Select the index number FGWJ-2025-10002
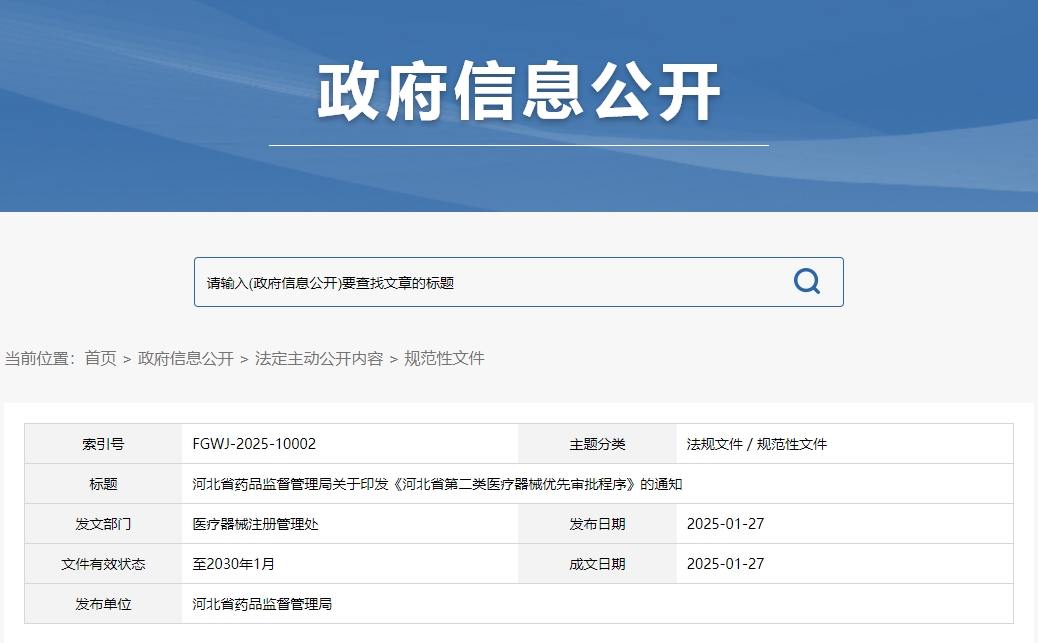Image resolution: width=1038 pixels, height=643 pixels. point(255,443)
